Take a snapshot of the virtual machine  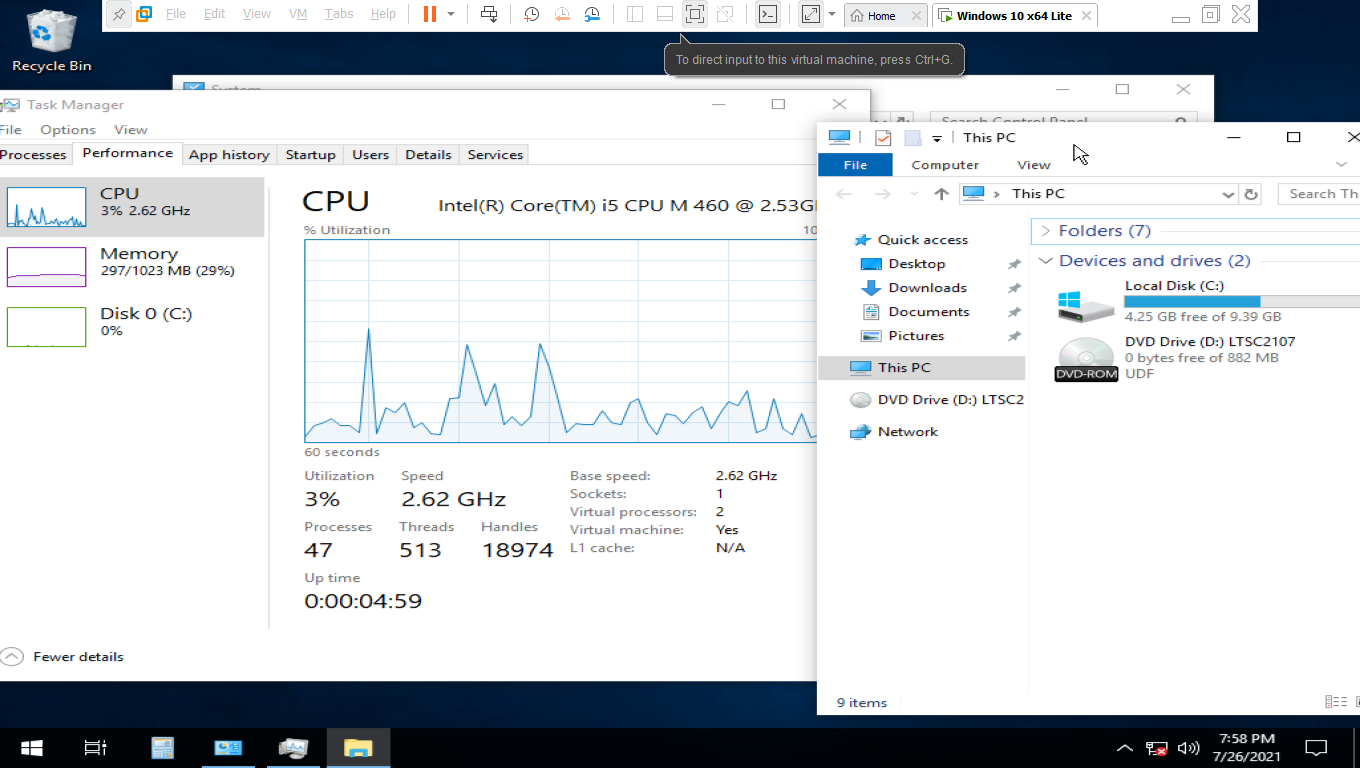click(x=532, y=14)
